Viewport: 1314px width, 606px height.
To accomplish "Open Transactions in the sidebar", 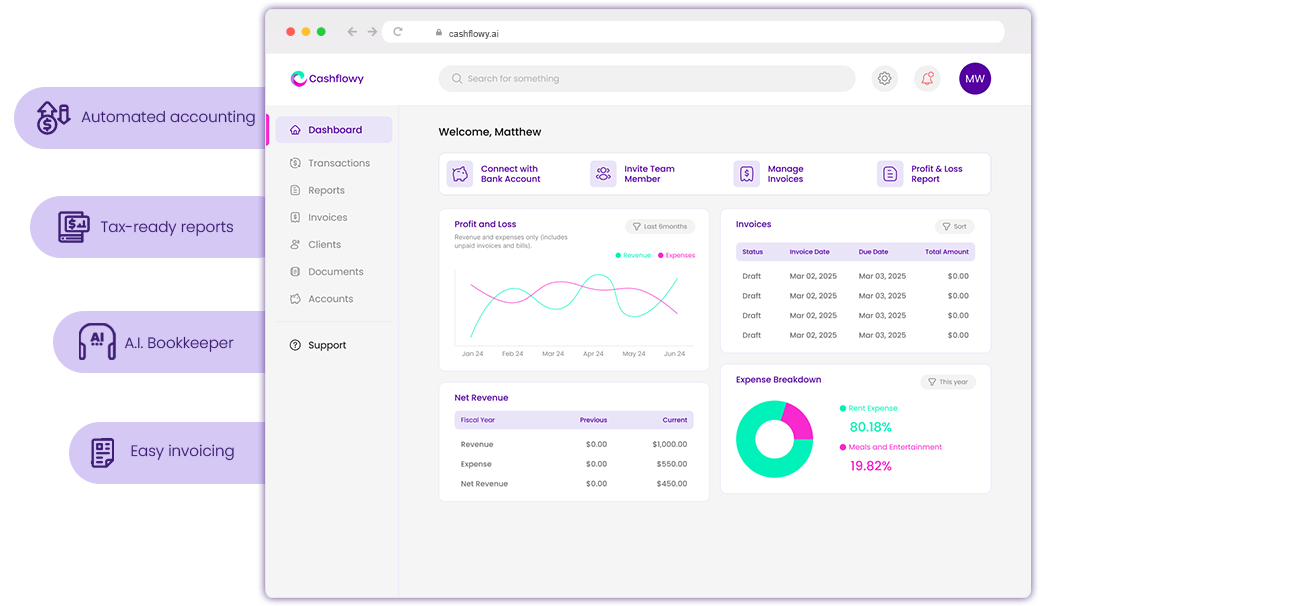I will (x=338, y=163).
